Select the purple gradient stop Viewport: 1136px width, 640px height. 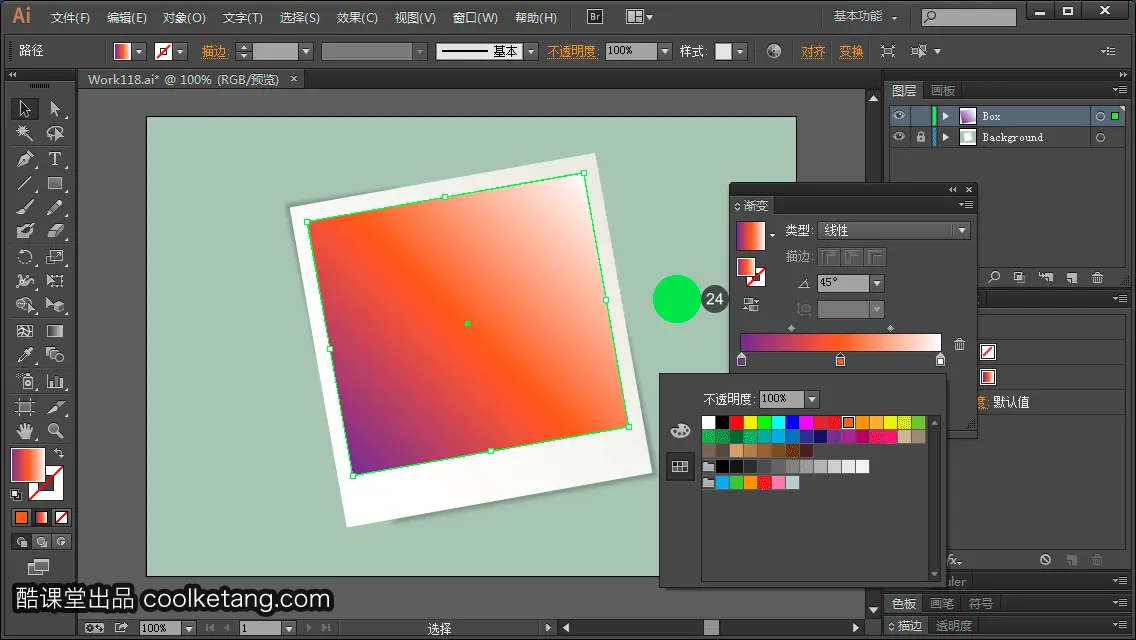[x=741, y=360]
